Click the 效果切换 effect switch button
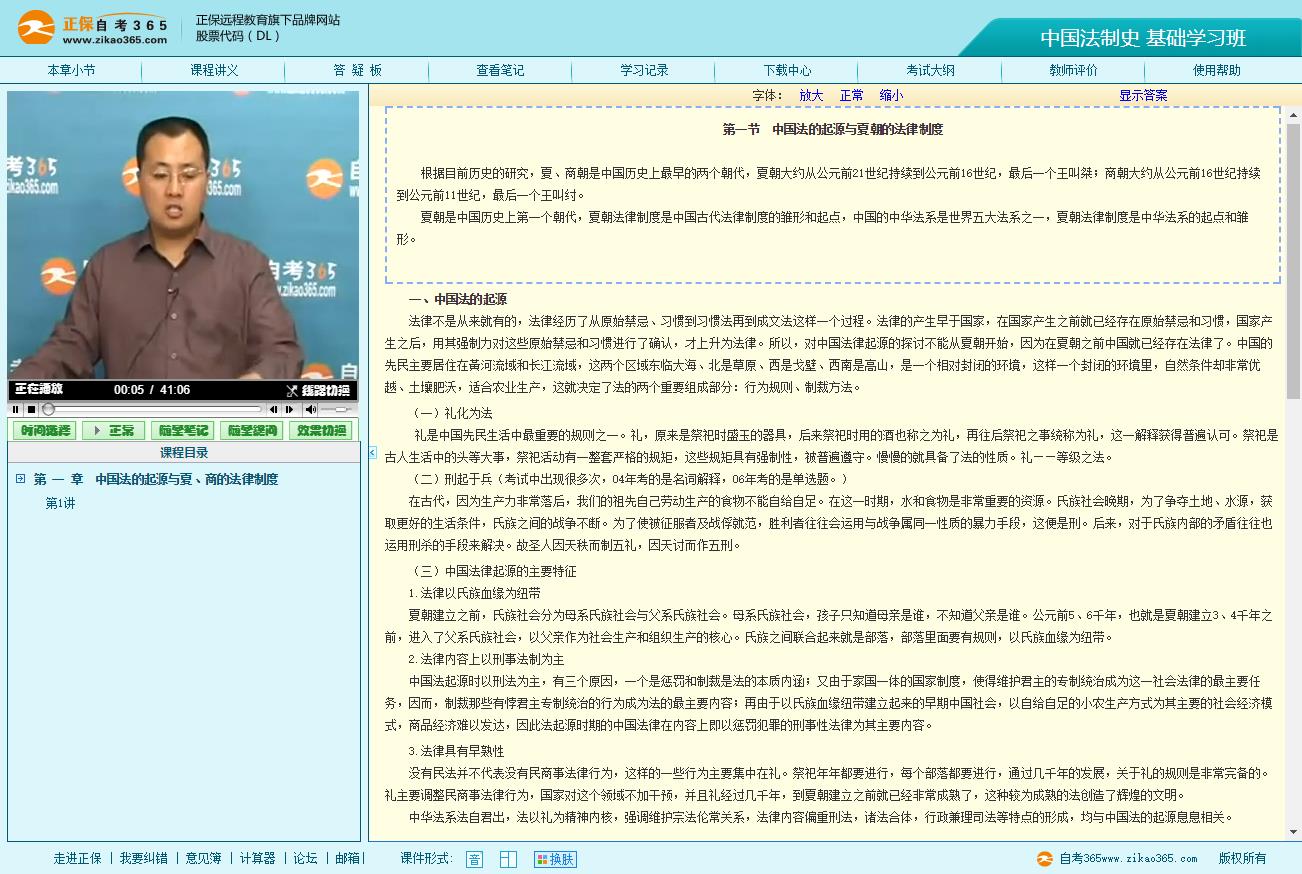 click(x=320, y=430)
